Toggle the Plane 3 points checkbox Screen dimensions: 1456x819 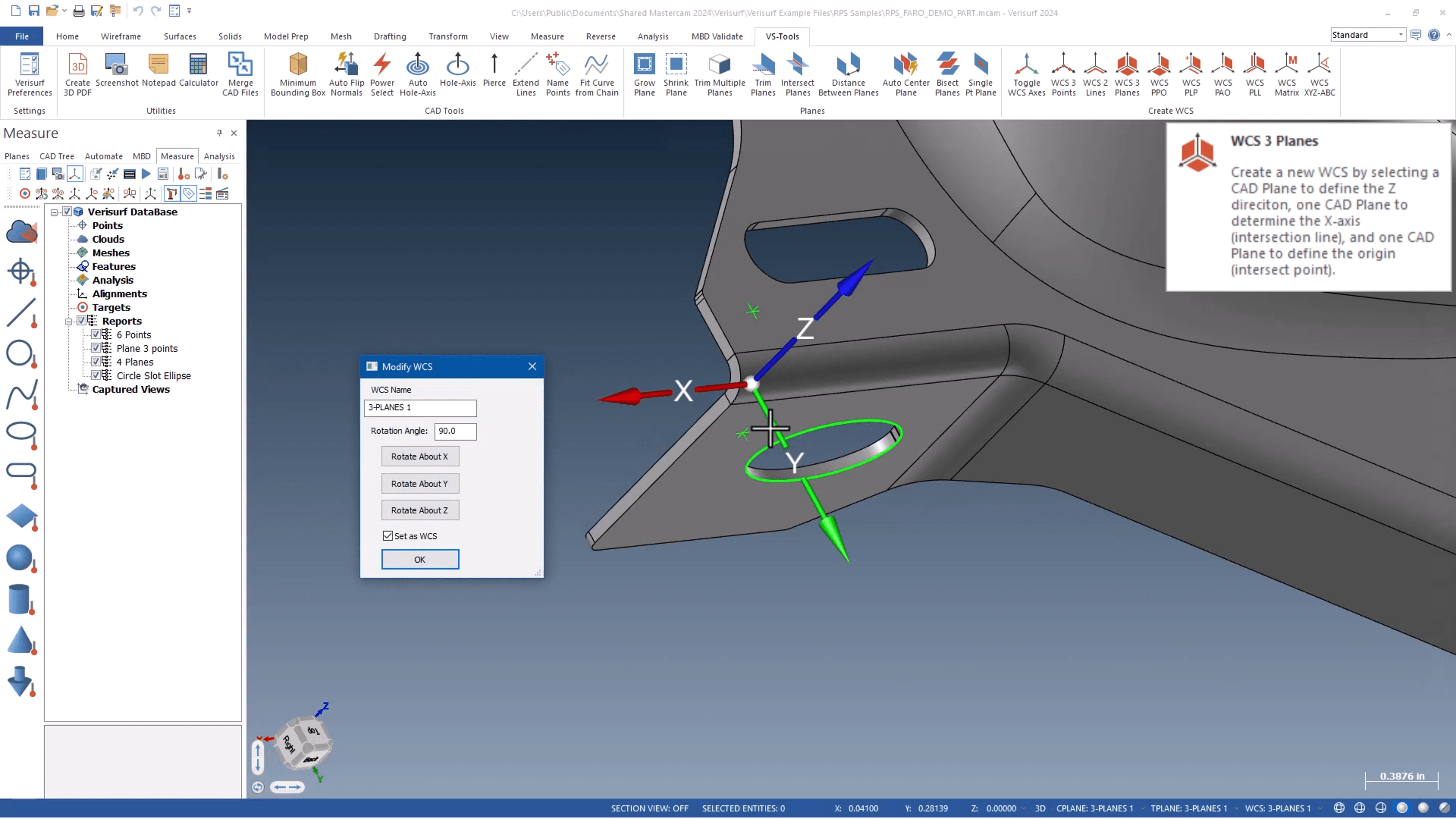point(96,348)
